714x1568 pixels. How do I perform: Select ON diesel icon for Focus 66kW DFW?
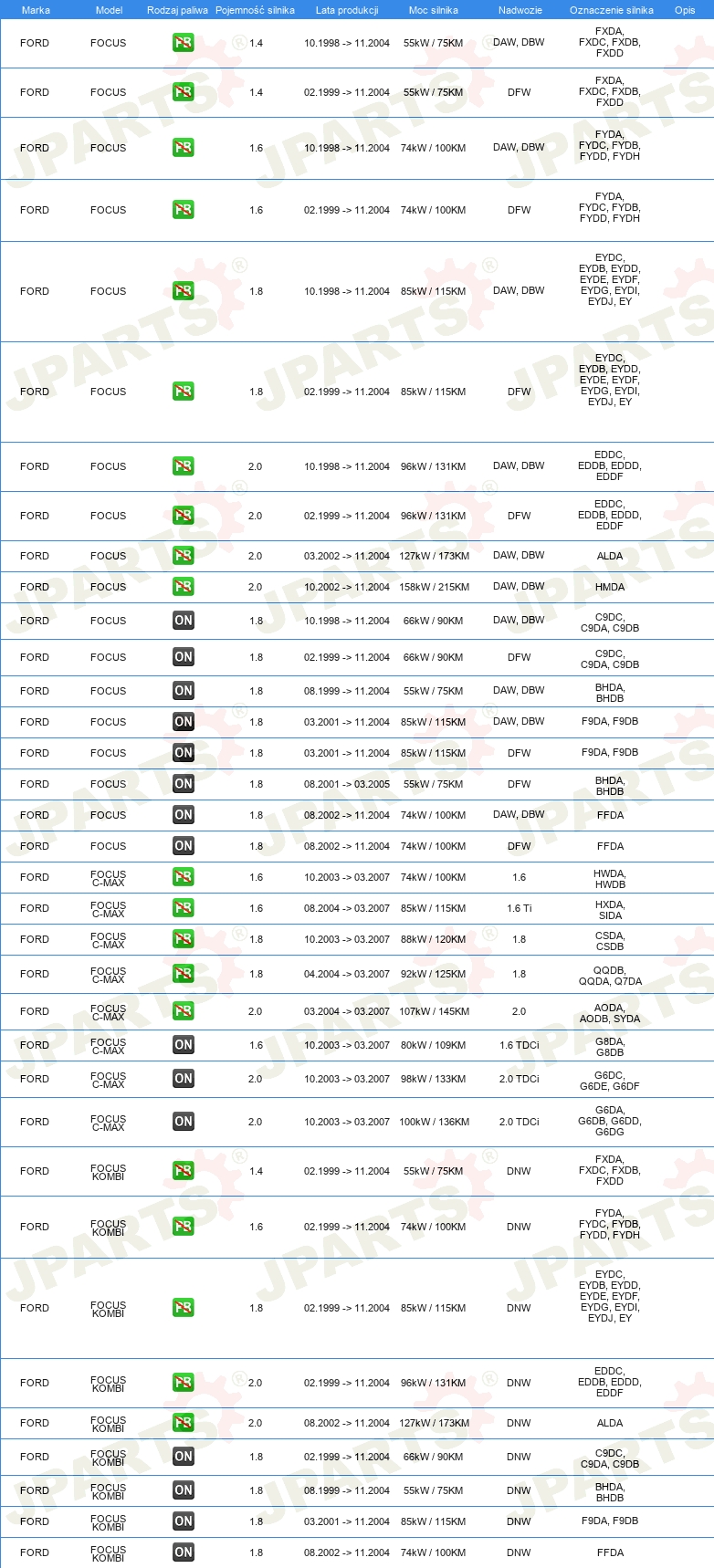184,657
